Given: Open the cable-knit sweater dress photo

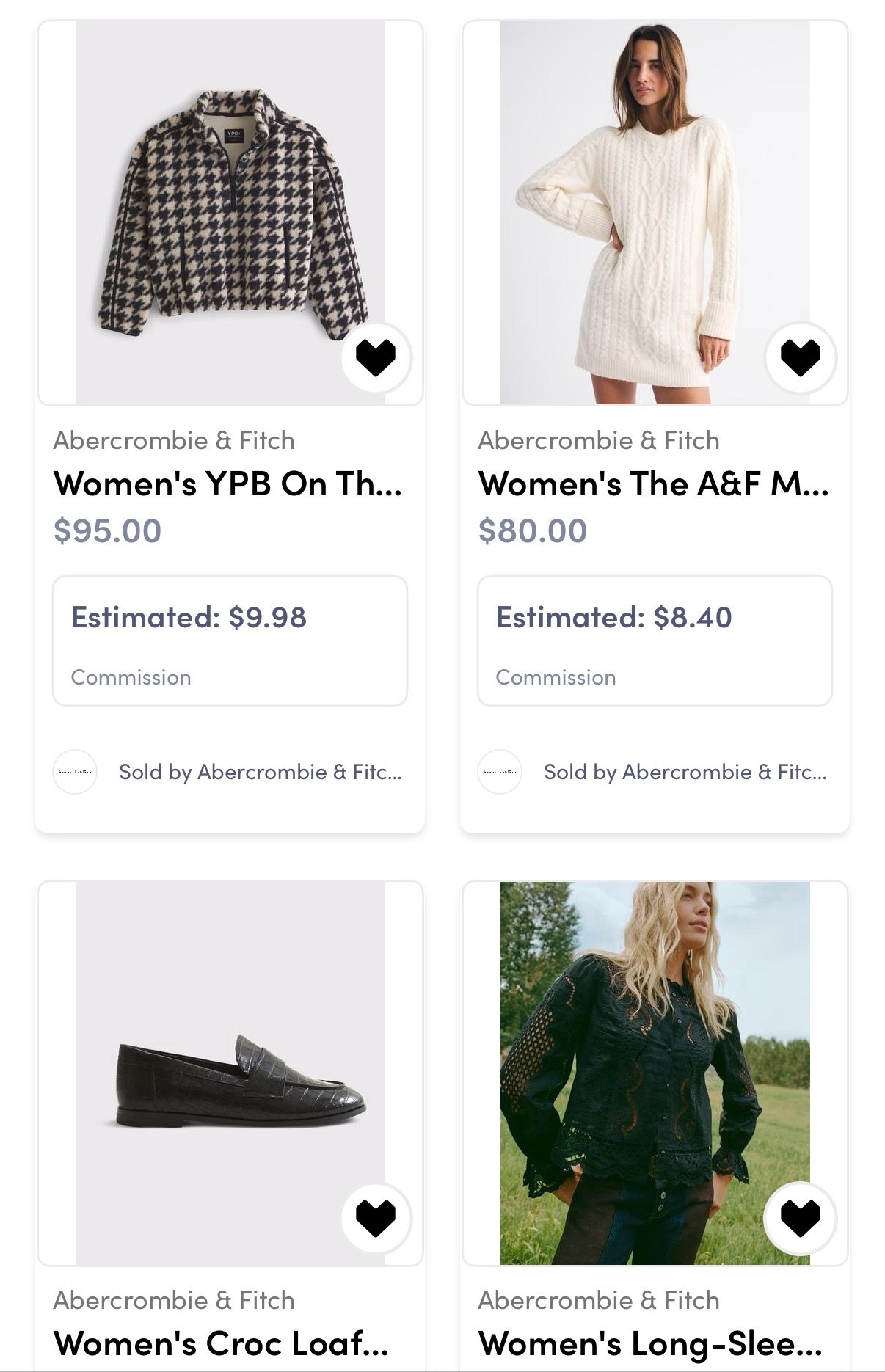Looking at the screenshot, I should pyautogui.click(x=655, y=213).
